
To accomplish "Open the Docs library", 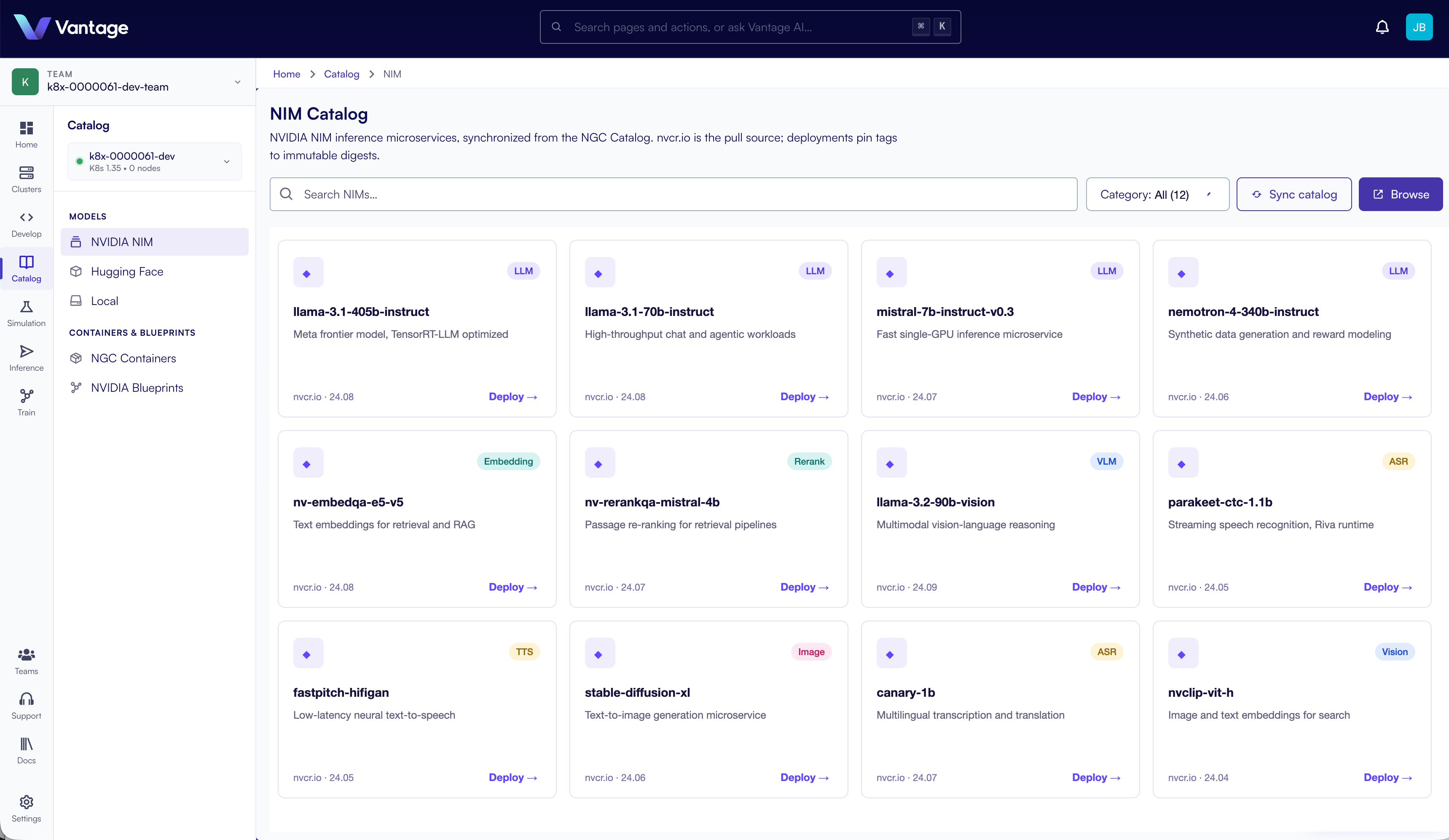I will click(27, 751).
